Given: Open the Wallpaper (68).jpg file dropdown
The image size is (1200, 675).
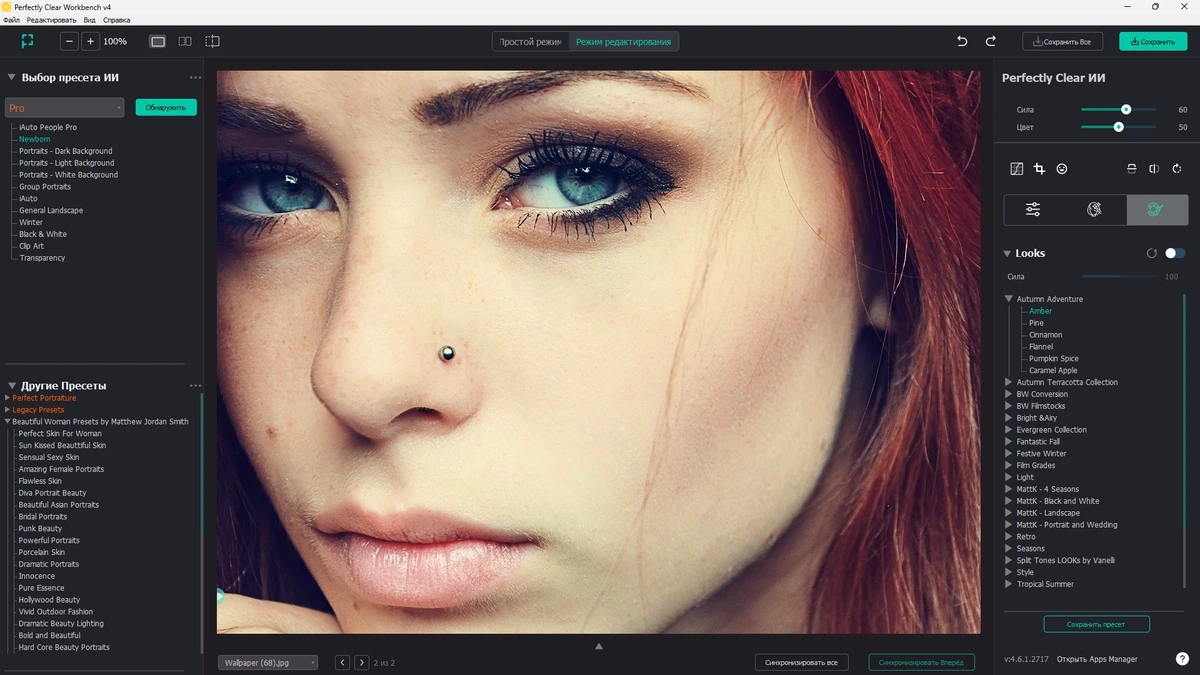Looking at the screenshot, I should (x=268, y=662).
